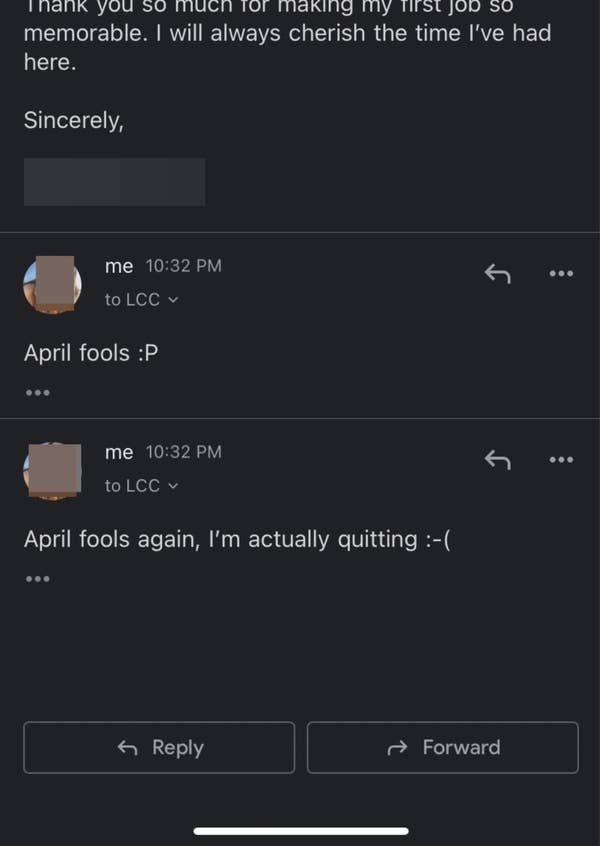Tap 10:32 PM timestamp on "actually quitting" message

point(183,452)
